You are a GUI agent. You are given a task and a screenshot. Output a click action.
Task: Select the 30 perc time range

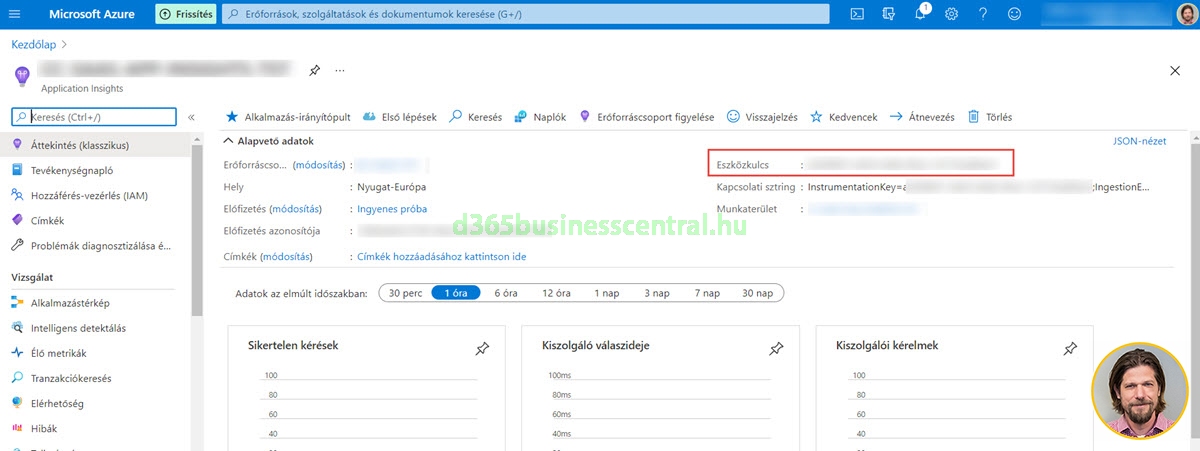tap(405, 293)
